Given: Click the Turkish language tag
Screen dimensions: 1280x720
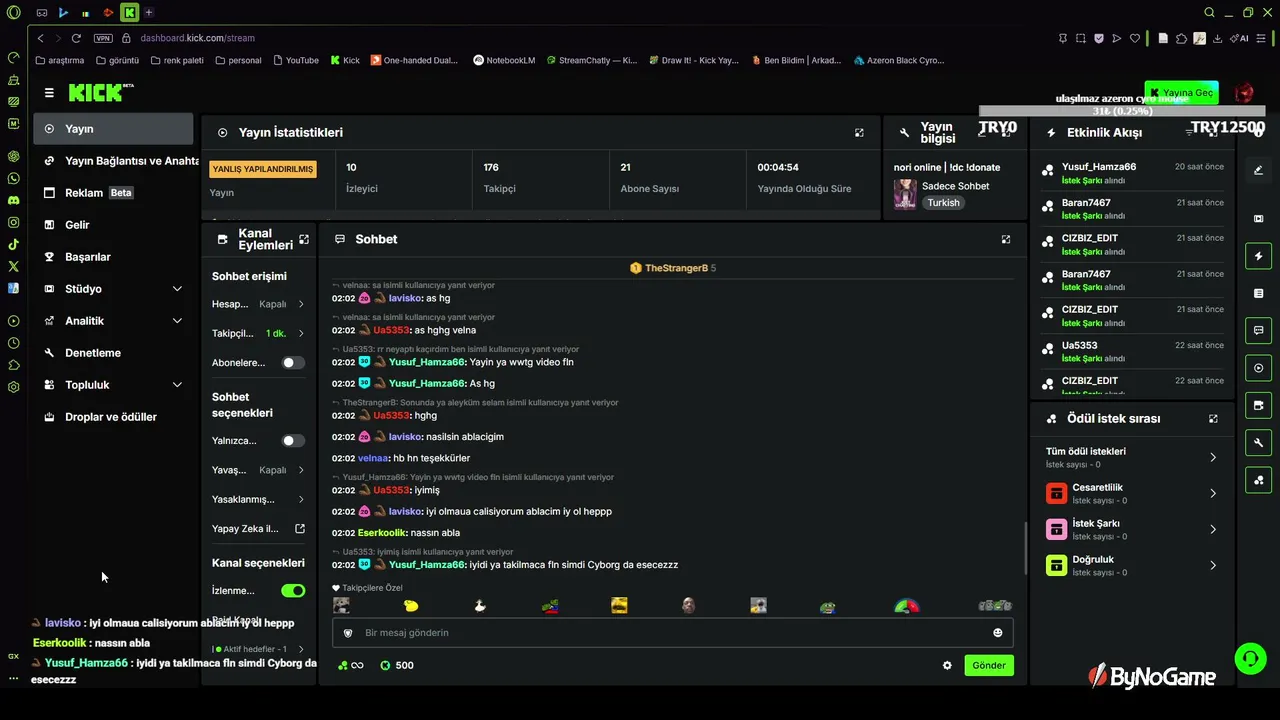Looking at the screenshot, I should coord(943,203).
